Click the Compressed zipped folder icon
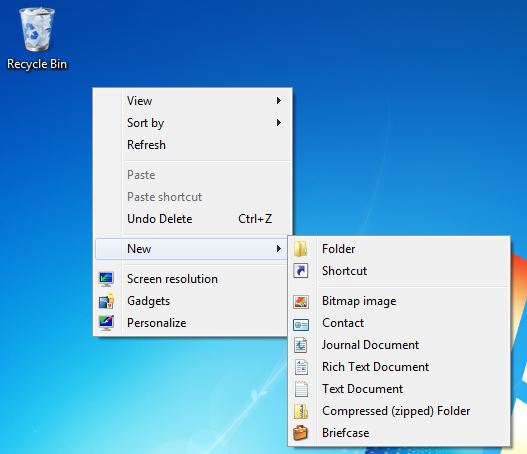The height and width of the screenshot is (454, 527). (301, 411)
